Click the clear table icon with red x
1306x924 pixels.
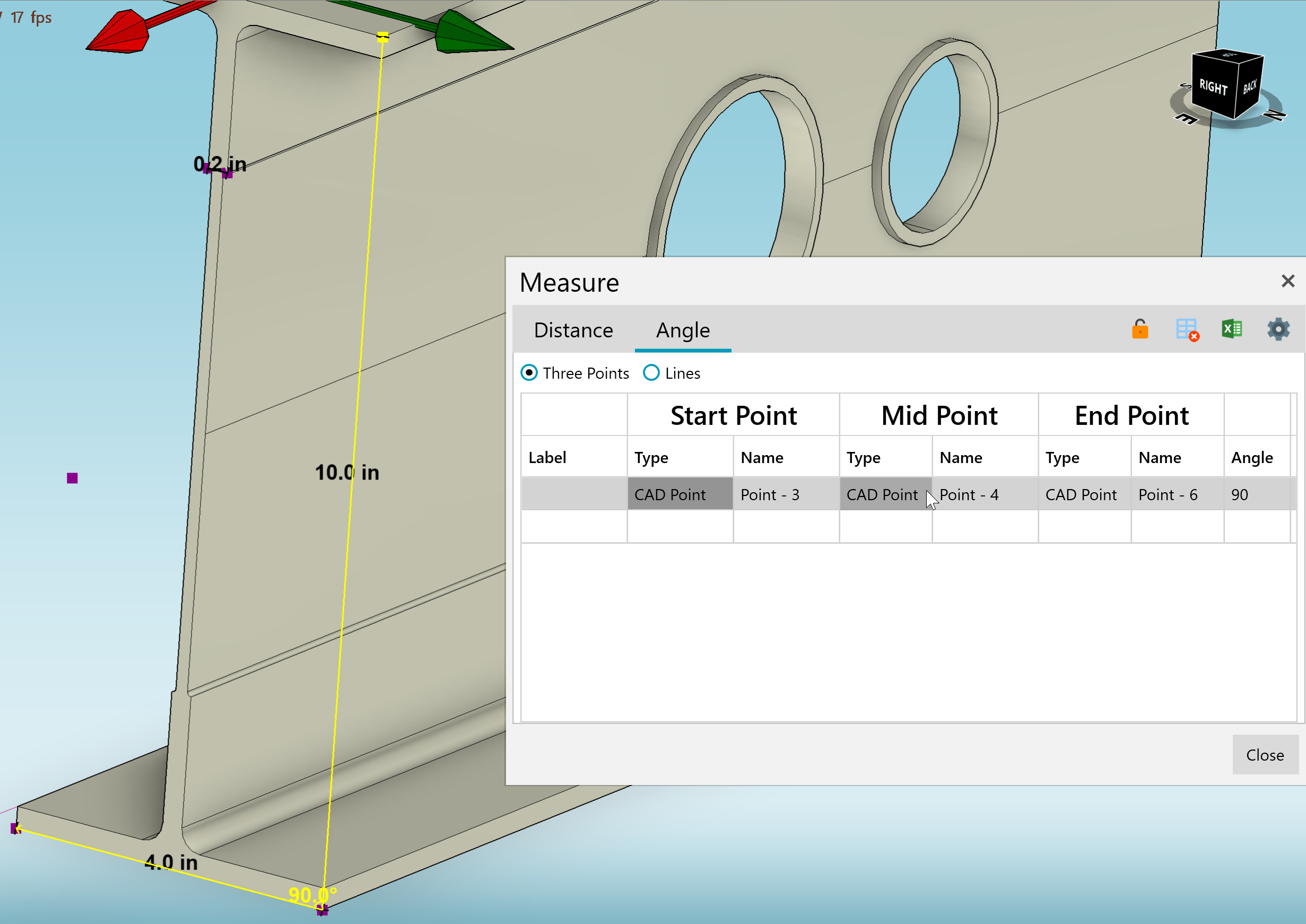[1187, 329]
